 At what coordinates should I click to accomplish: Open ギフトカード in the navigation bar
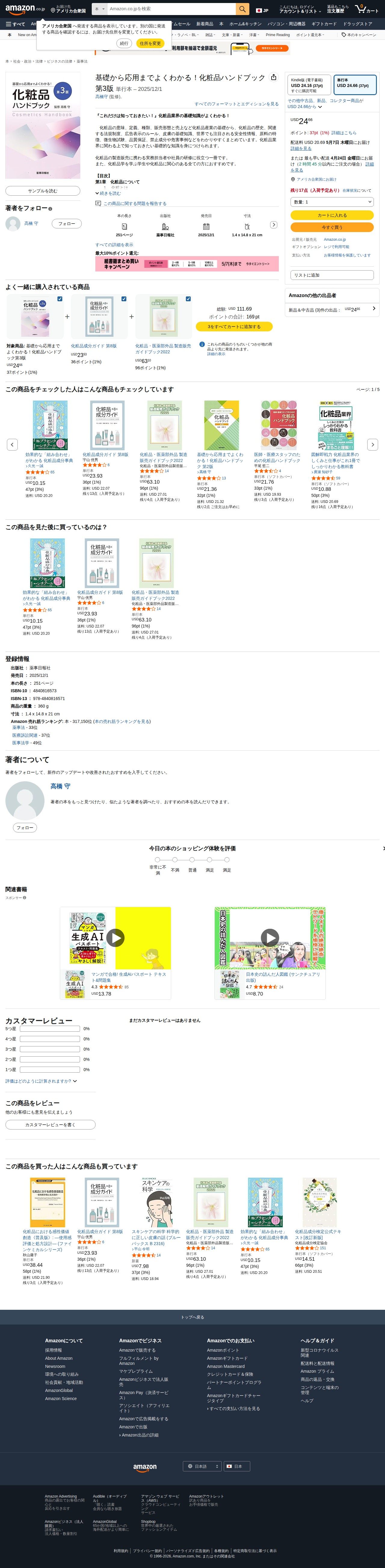pyautogui.click(x=324, y=24)
